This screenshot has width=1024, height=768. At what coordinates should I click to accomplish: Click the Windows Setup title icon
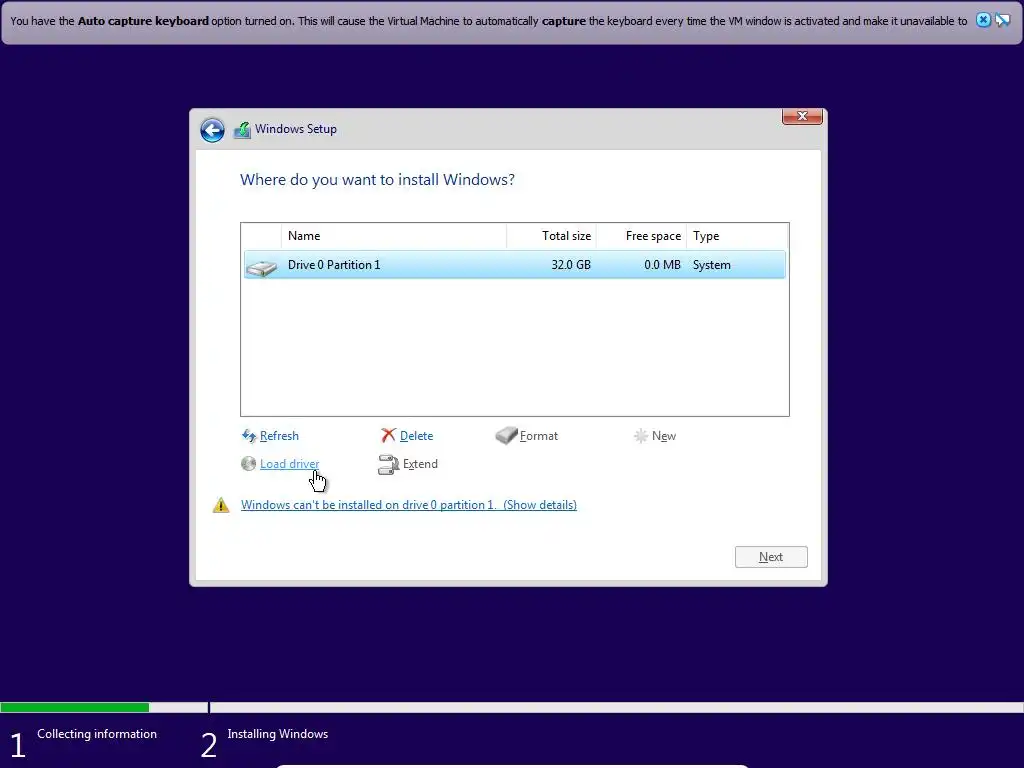[x=242, y=130]
